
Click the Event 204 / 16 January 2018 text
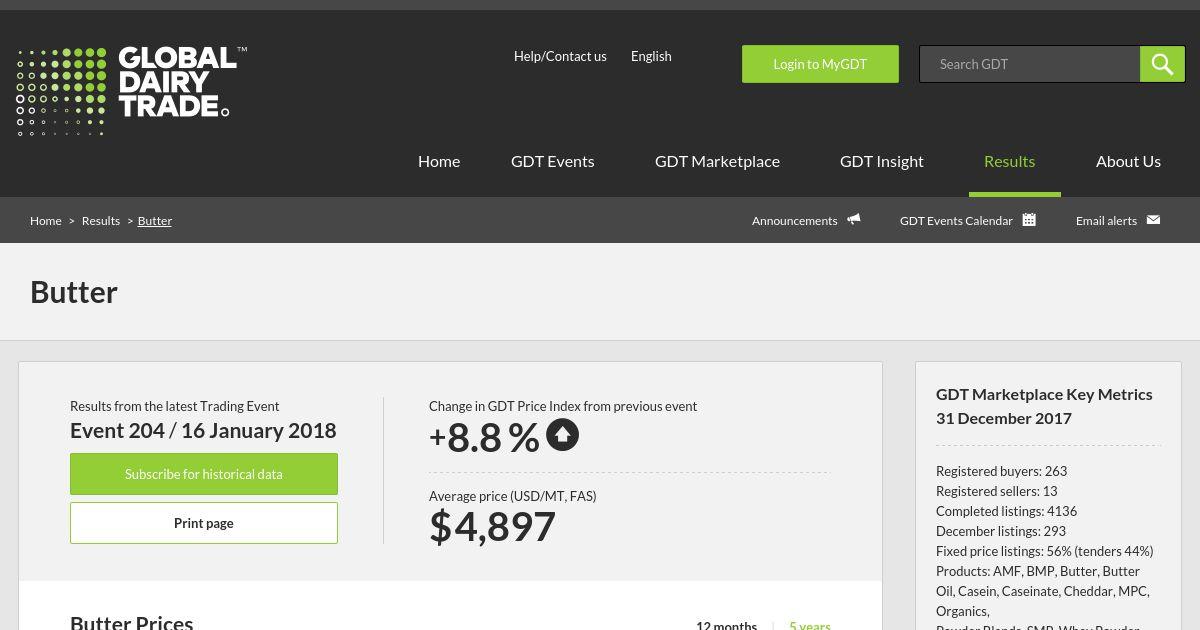click(203, 430)
